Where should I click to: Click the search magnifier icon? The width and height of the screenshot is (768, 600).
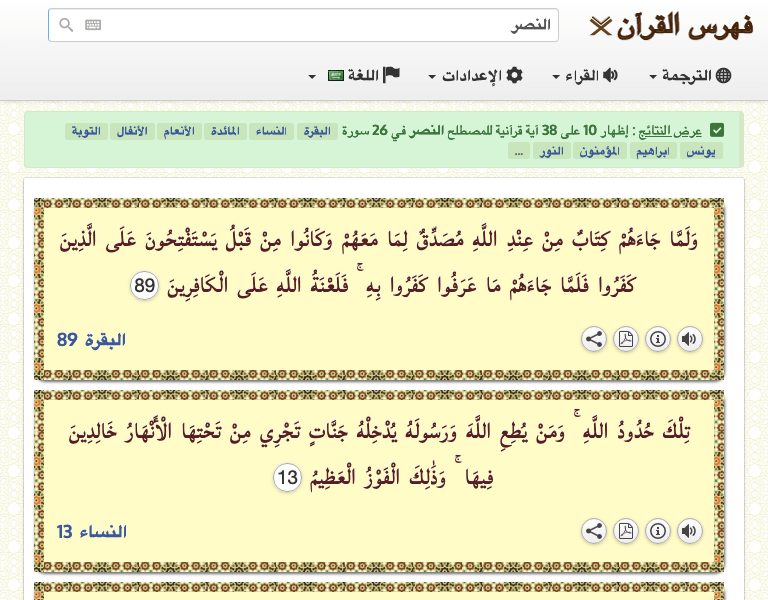pos(66,25)
